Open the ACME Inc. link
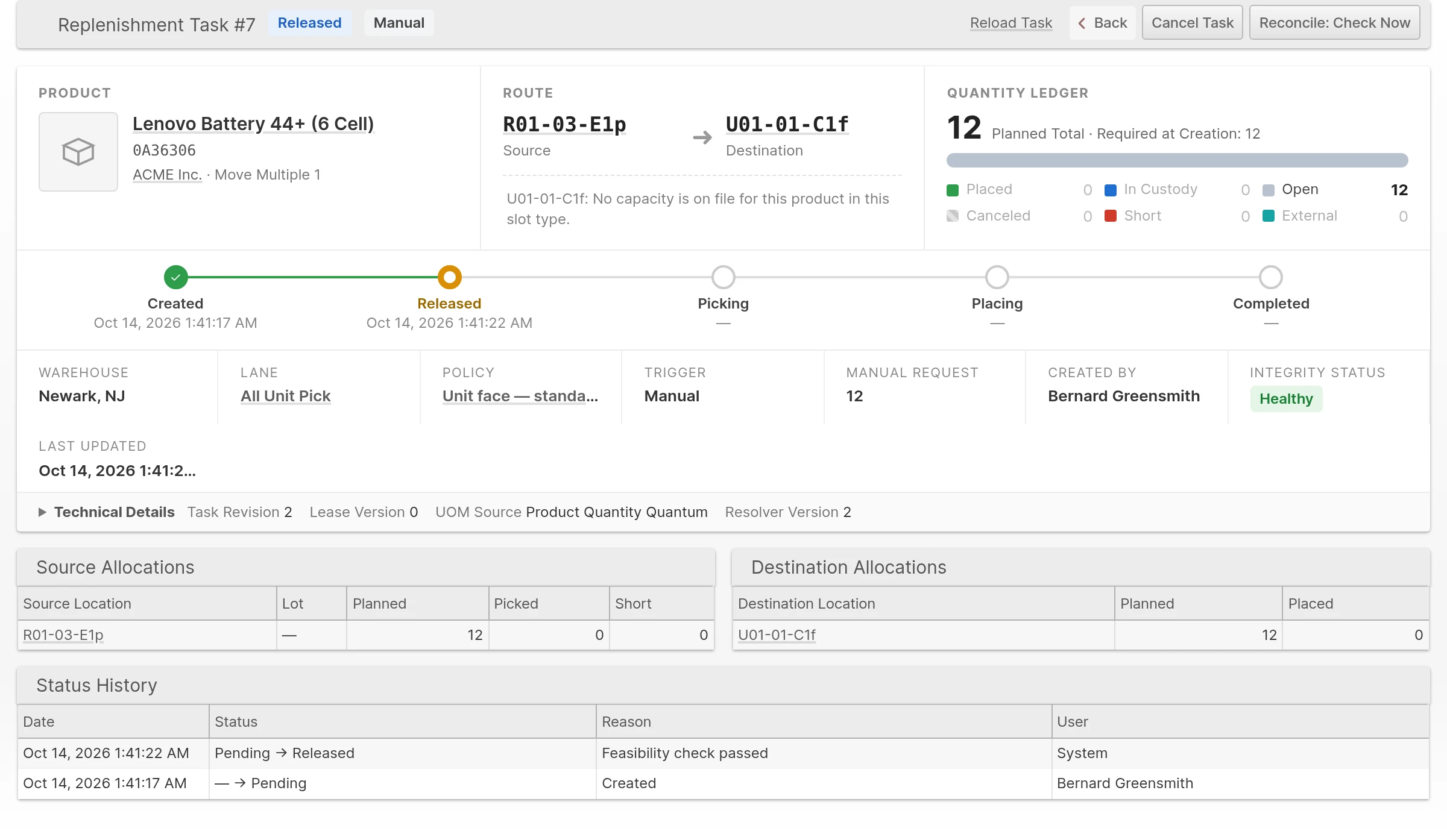 coord(167,175)
